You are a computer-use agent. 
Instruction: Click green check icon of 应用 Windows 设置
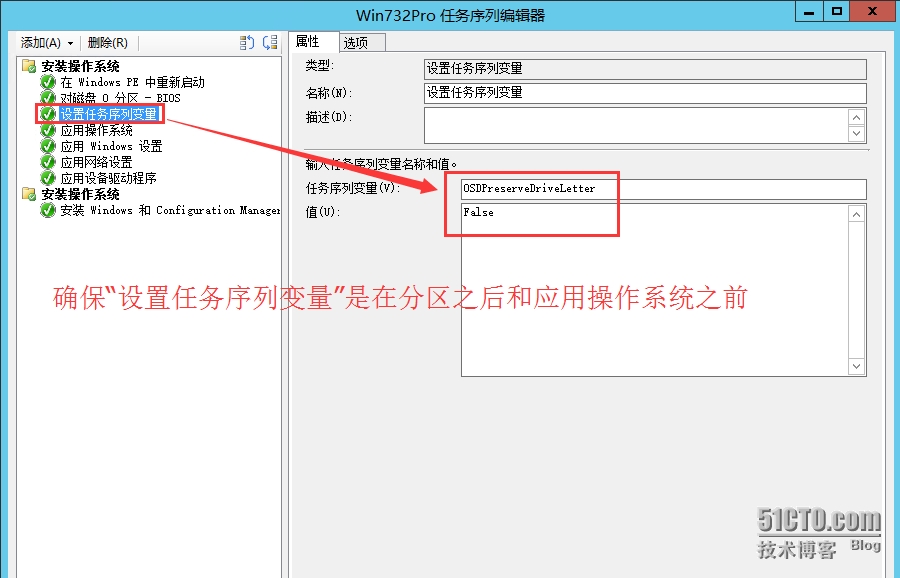pyautogui.click(x=48, y=146)
